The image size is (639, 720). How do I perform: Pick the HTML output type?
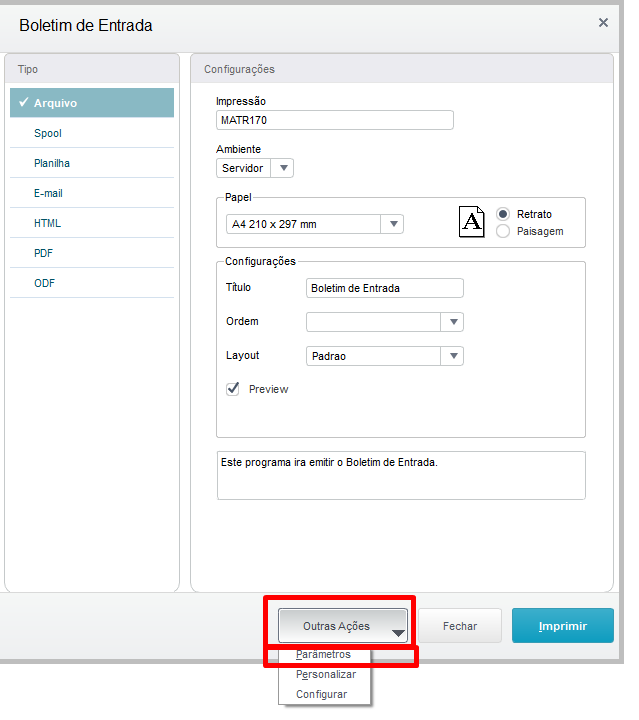(x=92, y=223)
